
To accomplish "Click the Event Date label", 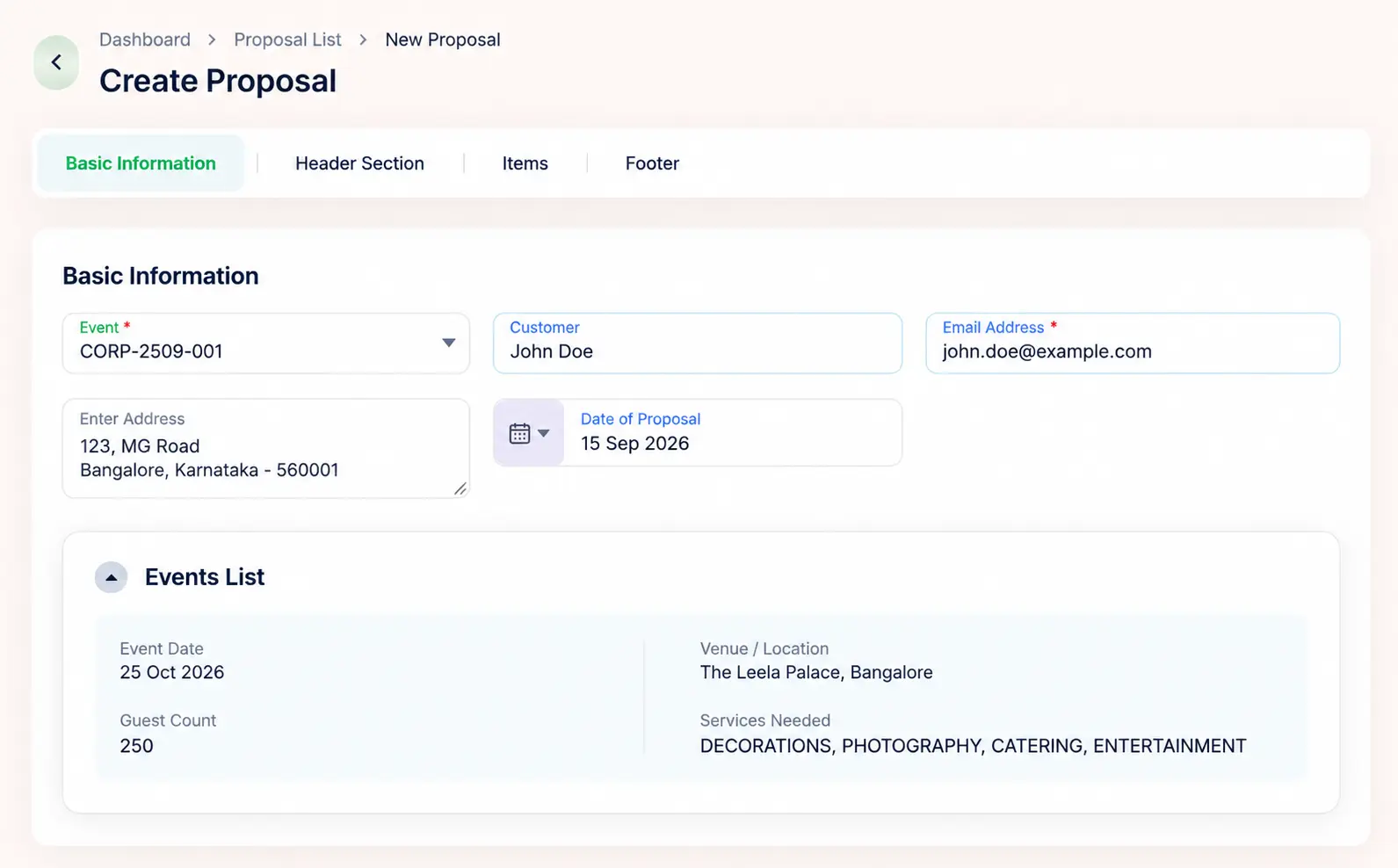I will [162, 648].
